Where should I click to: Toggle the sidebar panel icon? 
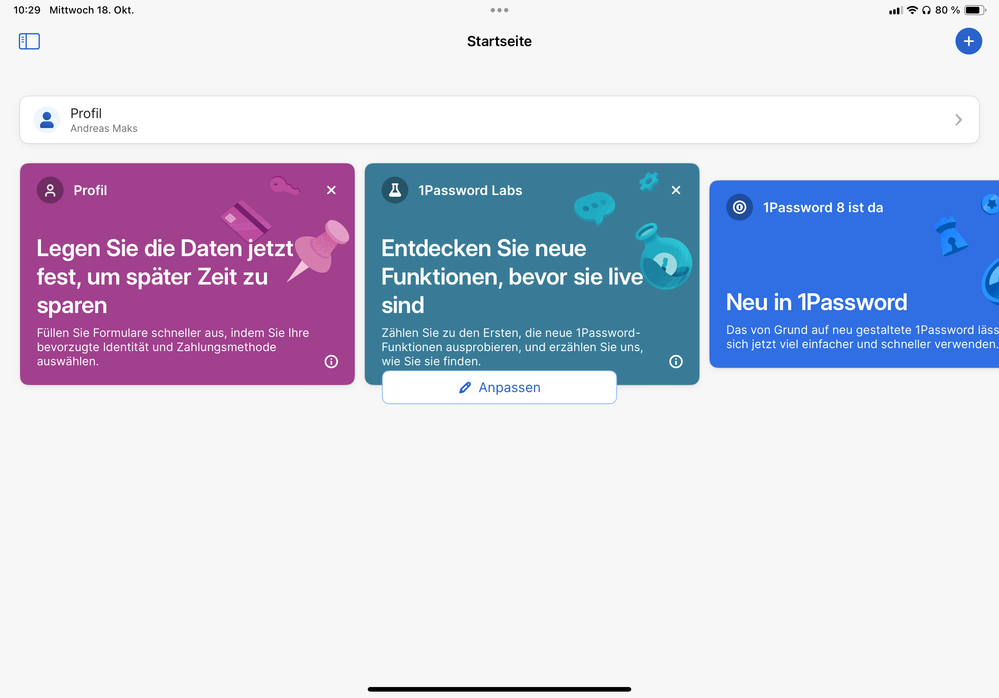tap(29, 41)
